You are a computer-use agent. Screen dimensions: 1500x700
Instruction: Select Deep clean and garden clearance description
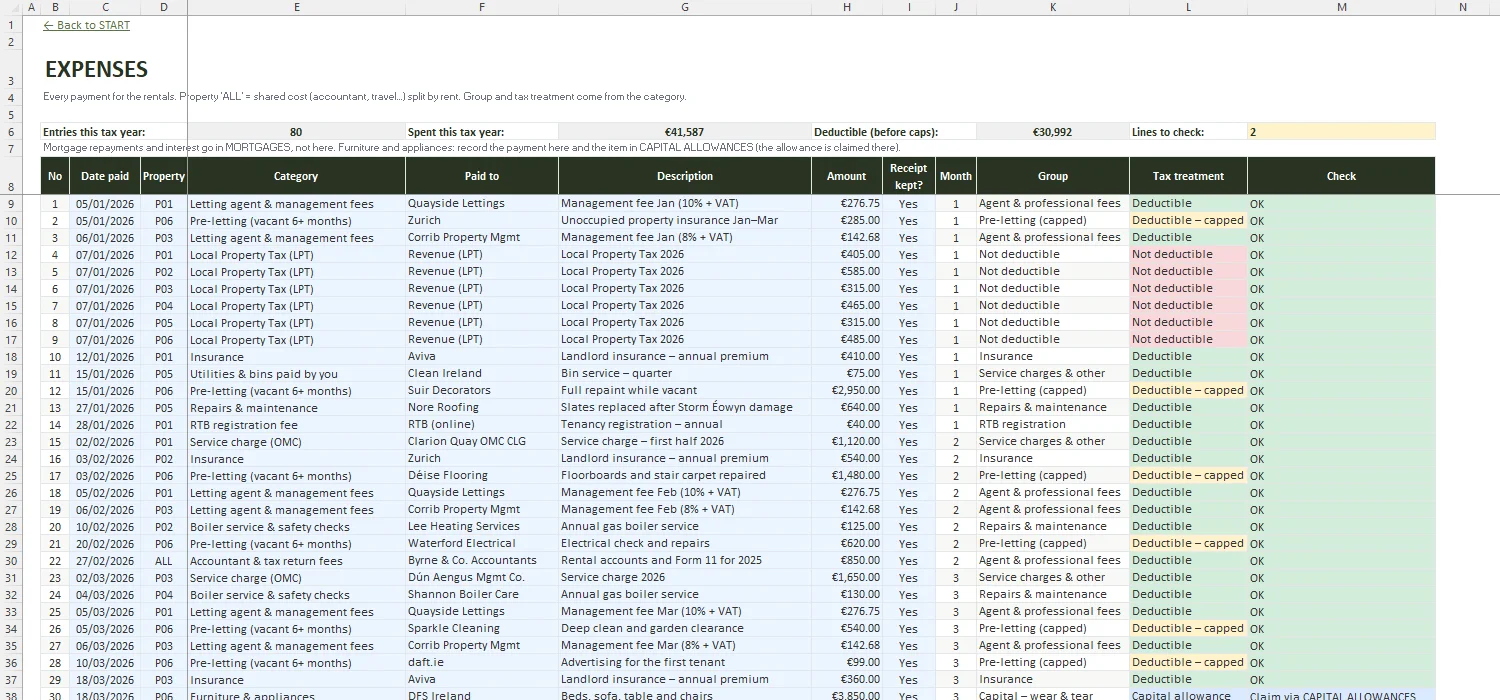point(684,628)
